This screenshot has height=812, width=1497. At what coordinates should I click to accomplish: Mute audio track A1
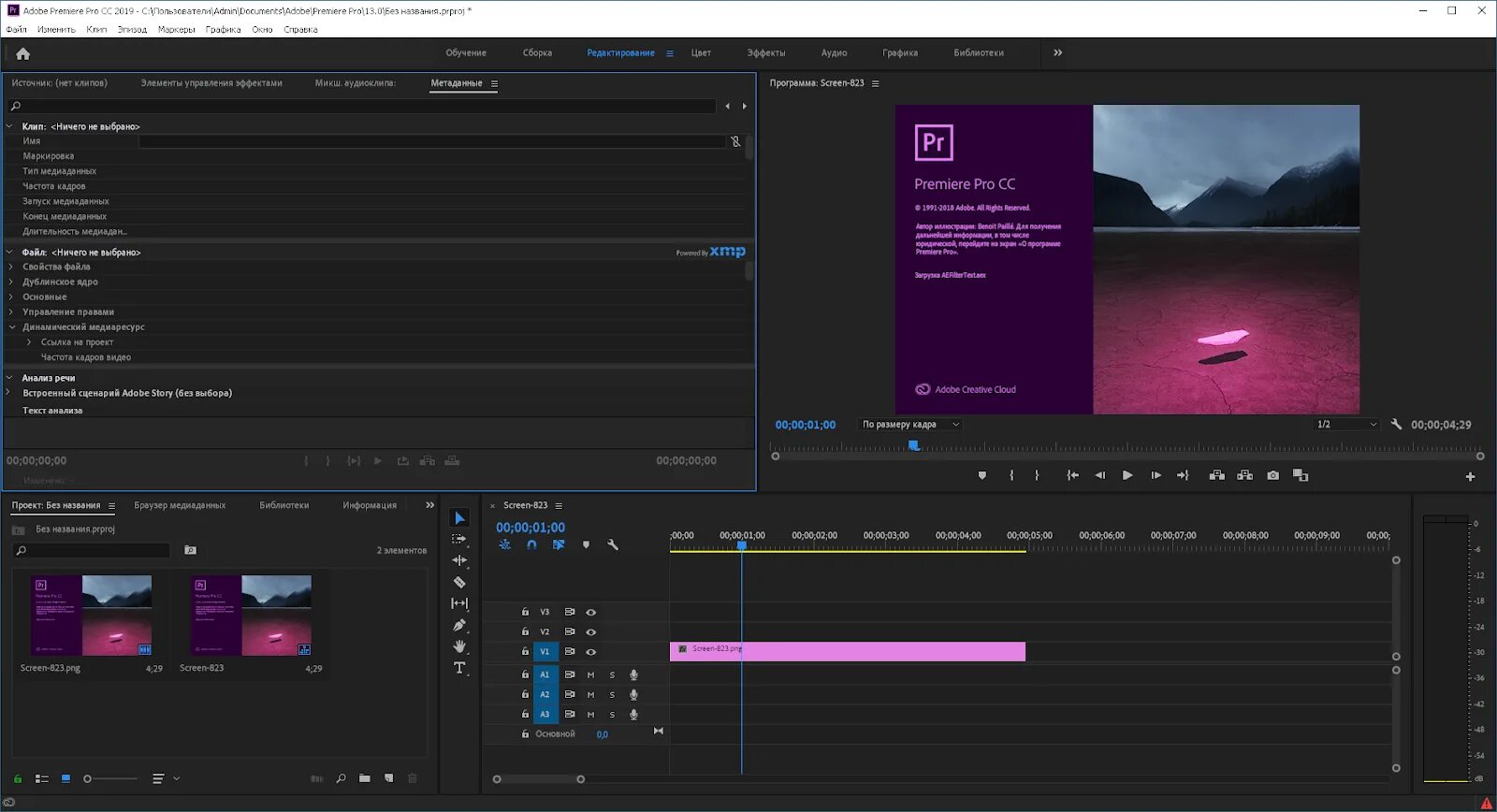coord(590,674)
